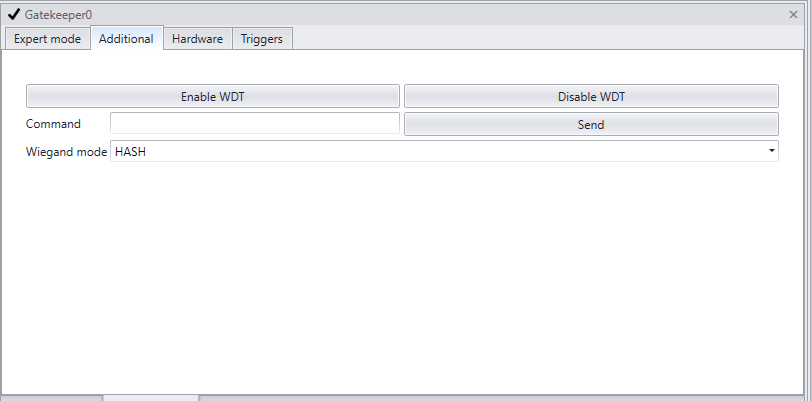
Task: Click the Gatekeeper0 title text
Action: 59,15
